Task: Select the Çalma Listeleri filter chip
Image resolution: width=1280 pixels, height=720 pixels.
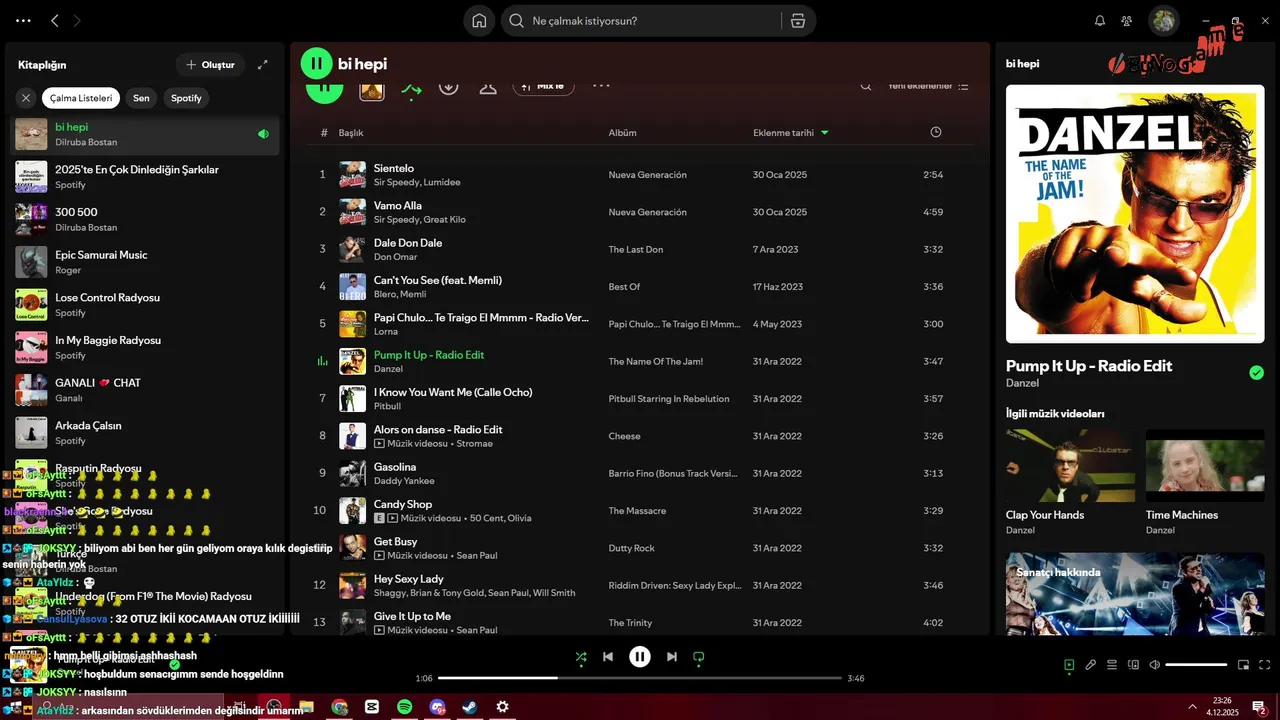Action: point(81,98)
